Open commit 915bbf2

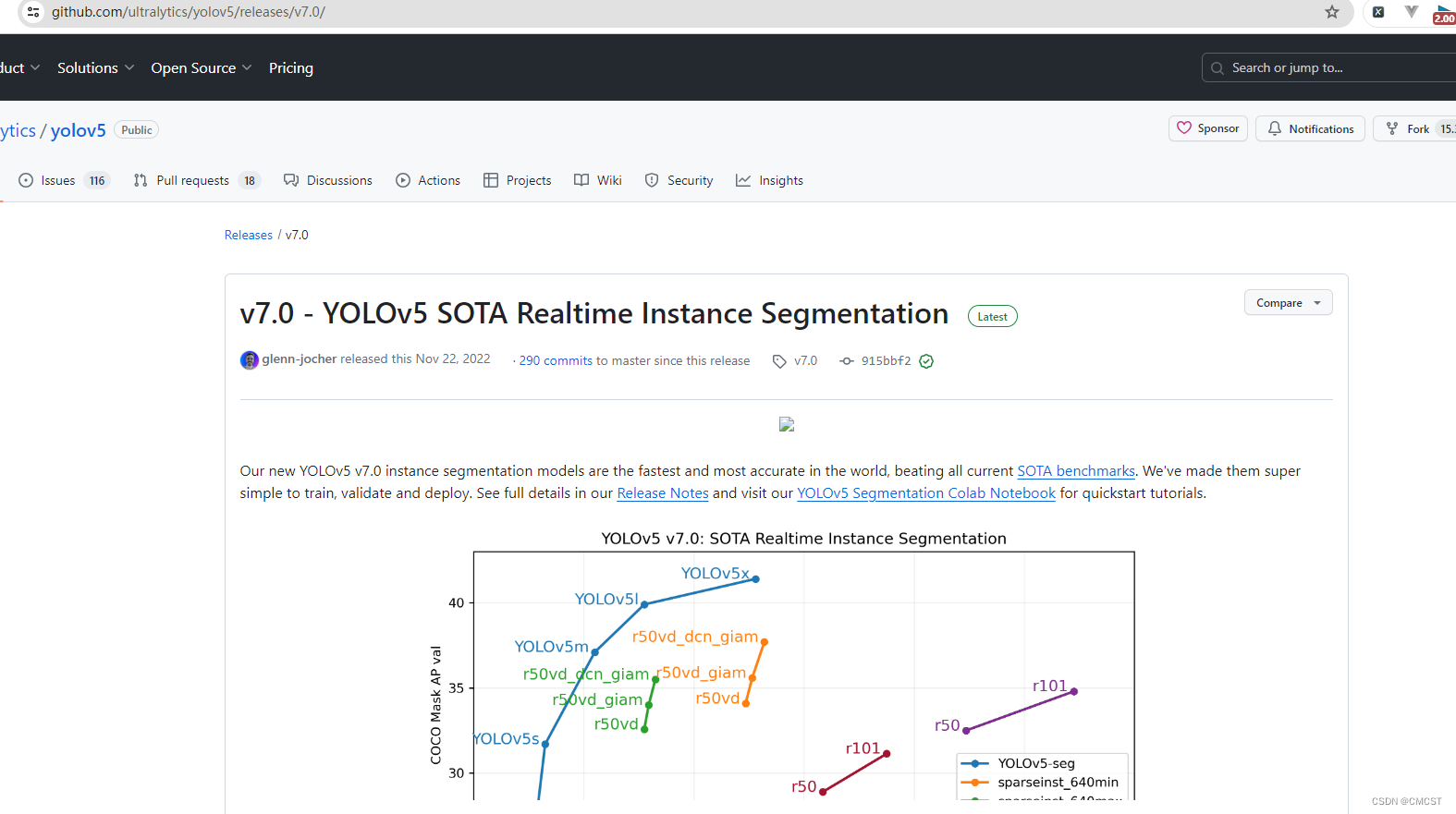tap(887, 360)
